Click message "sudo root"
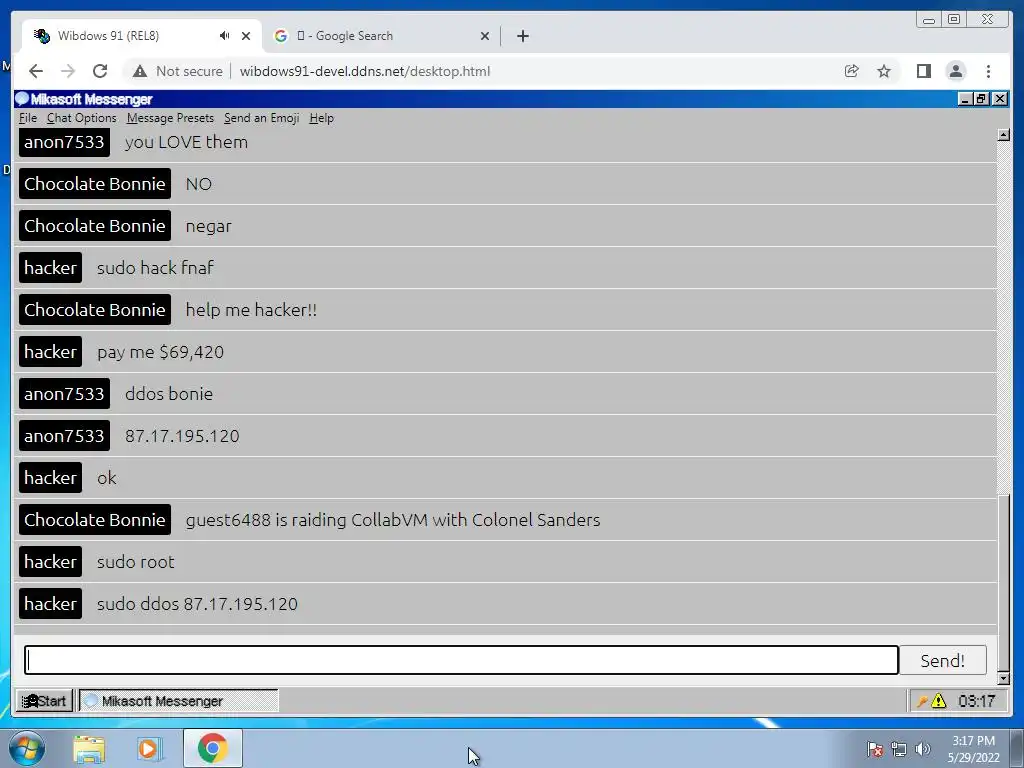The width and height of the screenshot is (1024, 768). (136, 562)
